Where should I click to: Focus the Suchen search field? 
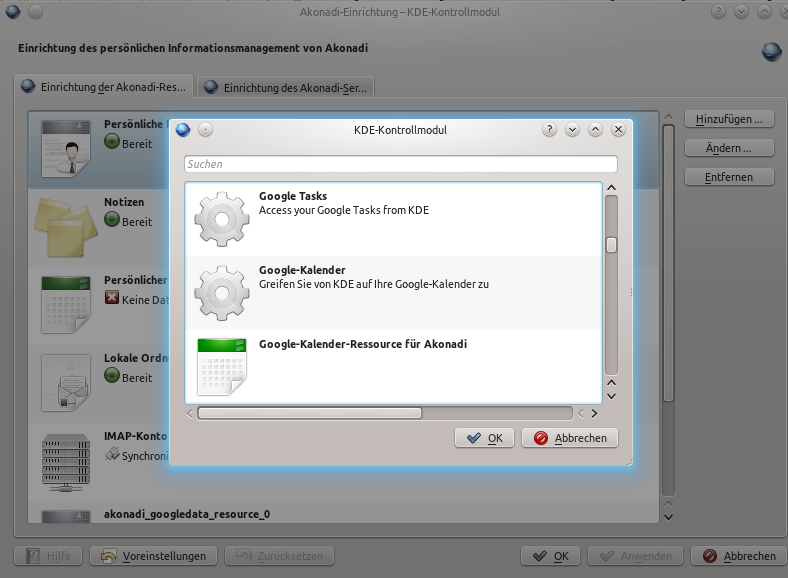(x=401, y=164)
